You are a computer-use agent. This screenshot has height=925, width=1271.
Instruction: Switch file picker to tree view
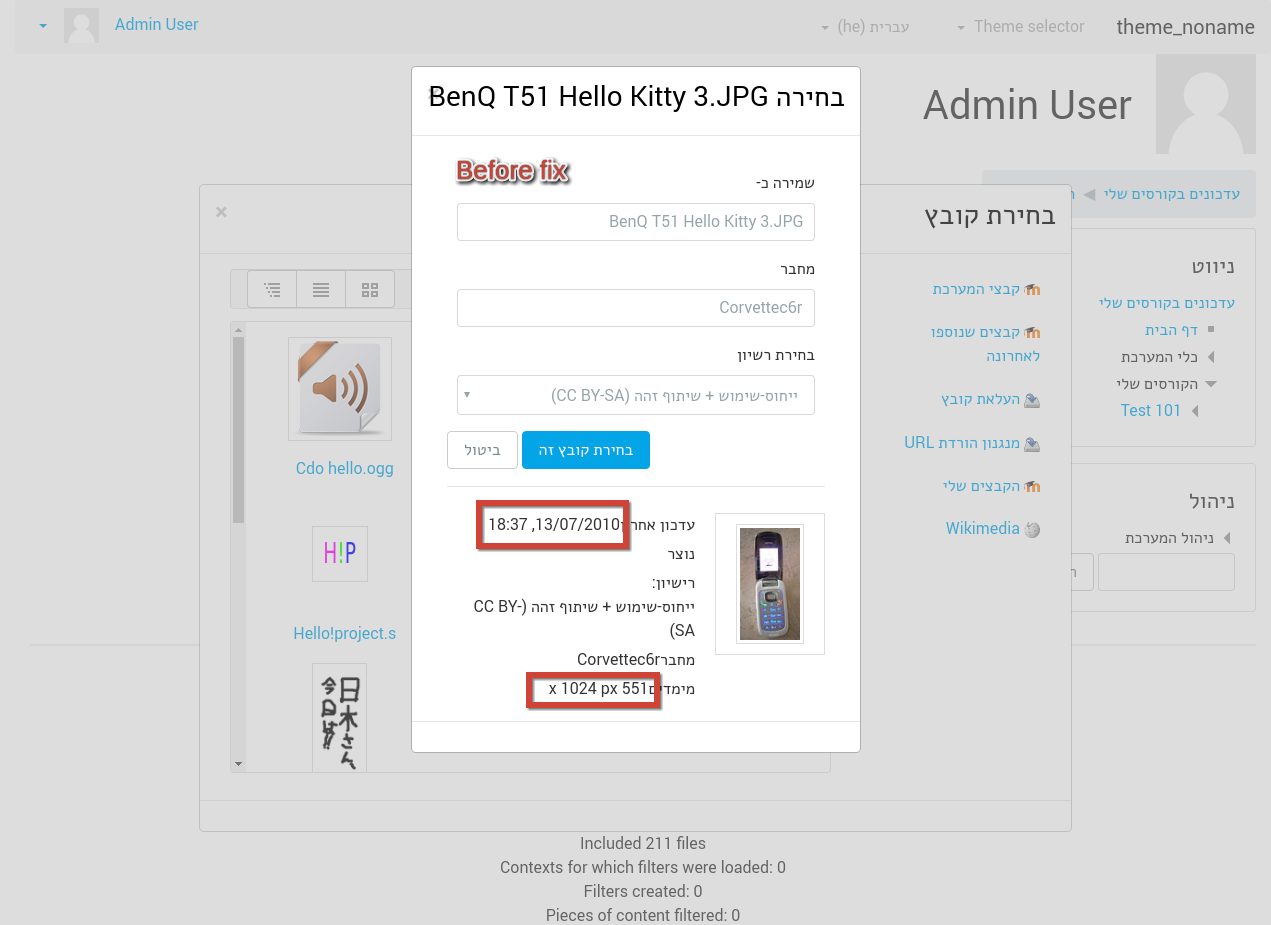tap(272, 290)
